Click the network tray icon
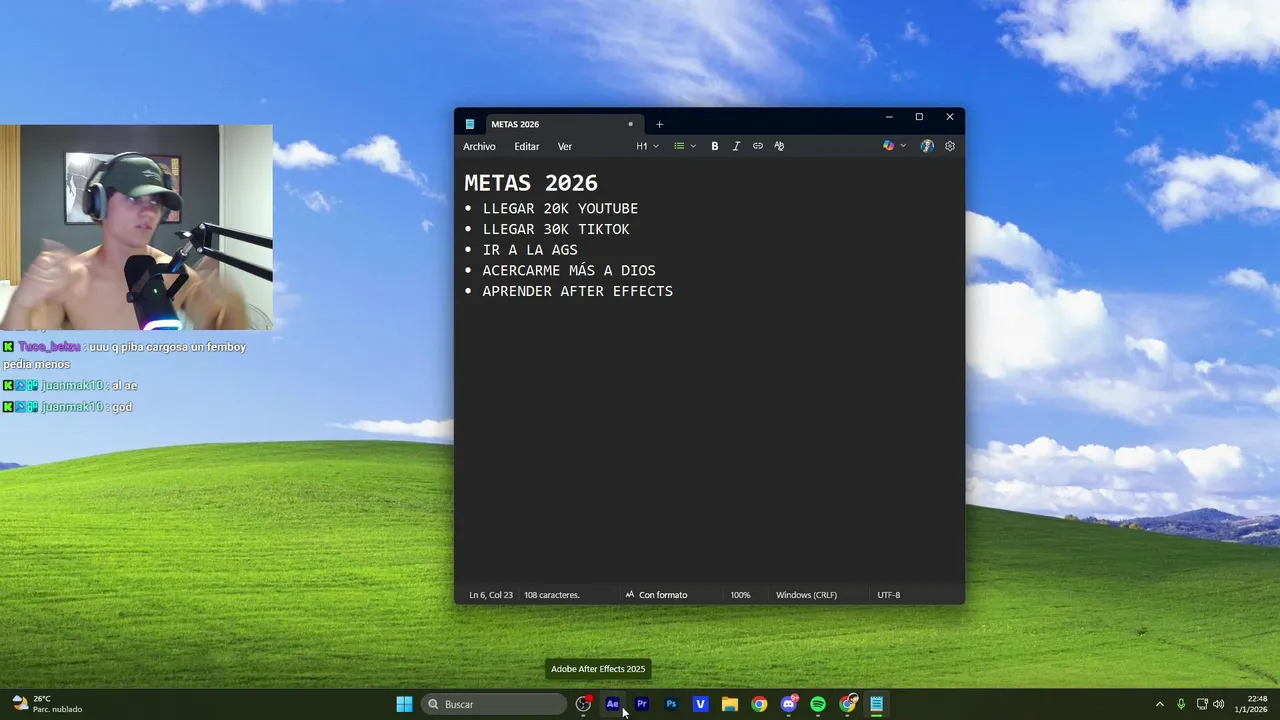The width and height of the screenshot is (1280, 720). pos(1202,704)
